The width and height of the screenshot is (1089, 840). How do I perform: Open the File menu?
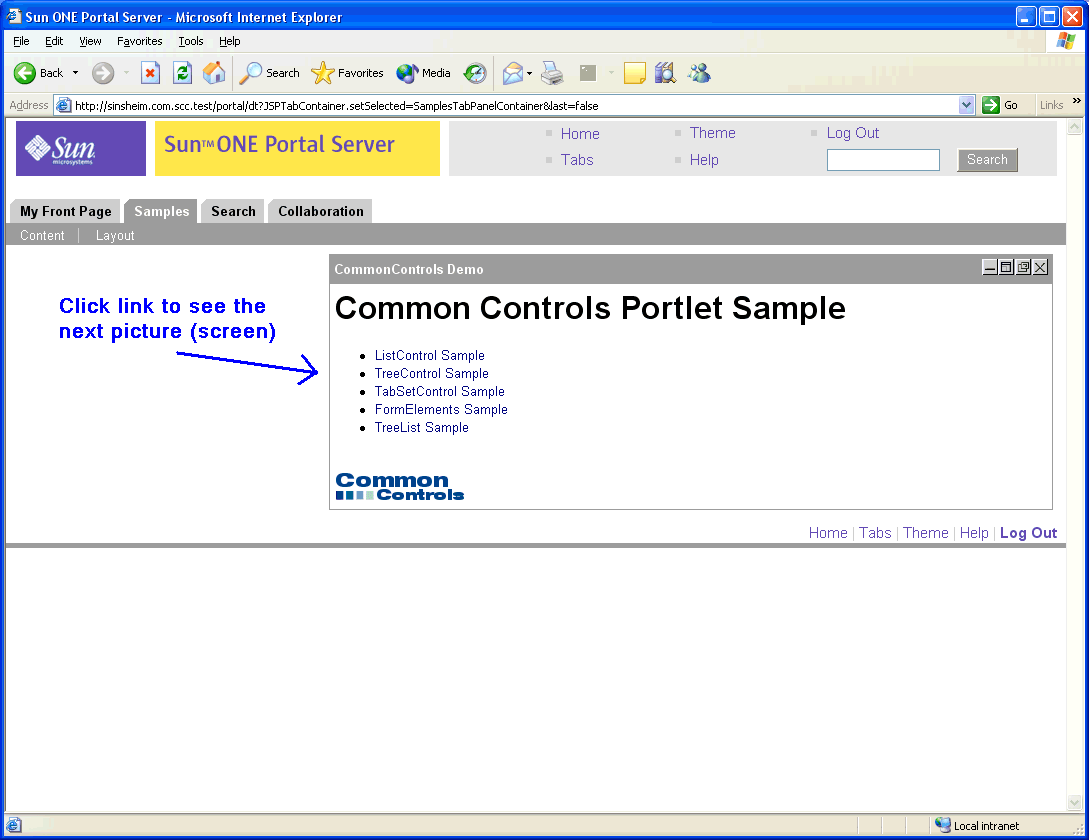(22, 41)
